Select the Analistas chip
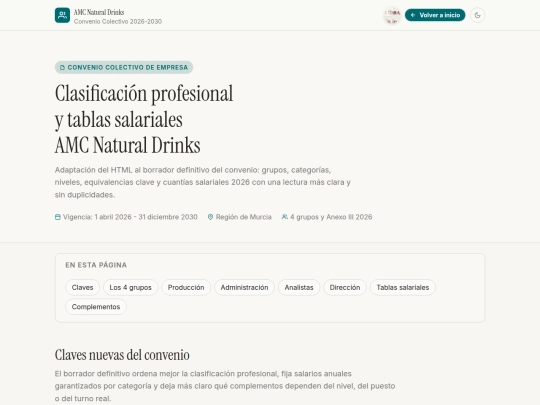 299,288
